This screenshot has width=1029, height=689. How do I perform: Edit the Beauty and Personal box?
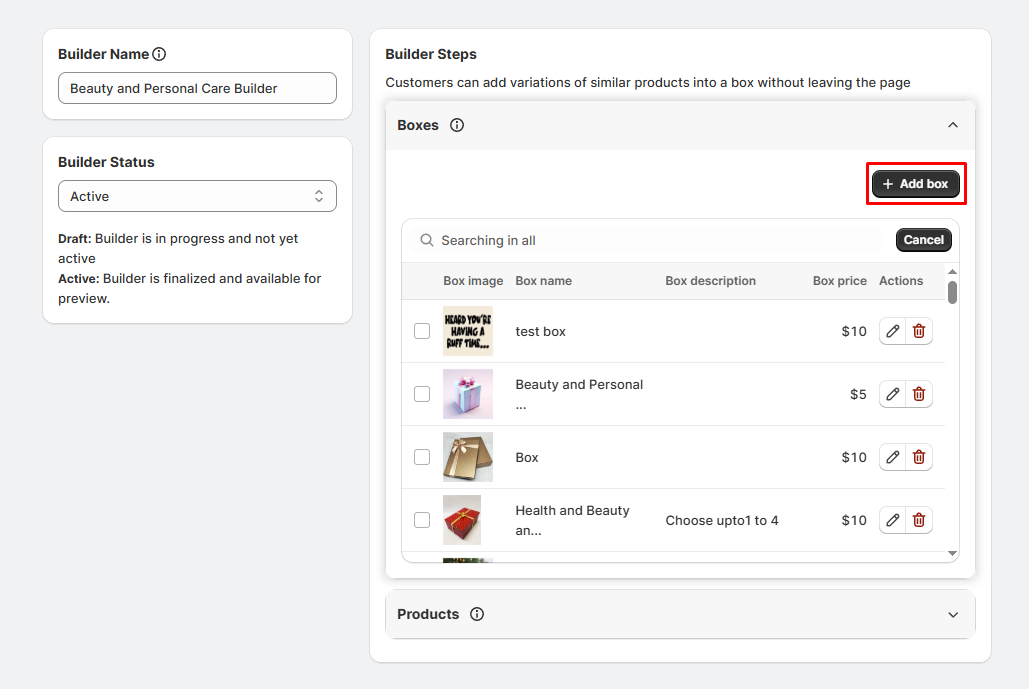click(x=893, y=394)
